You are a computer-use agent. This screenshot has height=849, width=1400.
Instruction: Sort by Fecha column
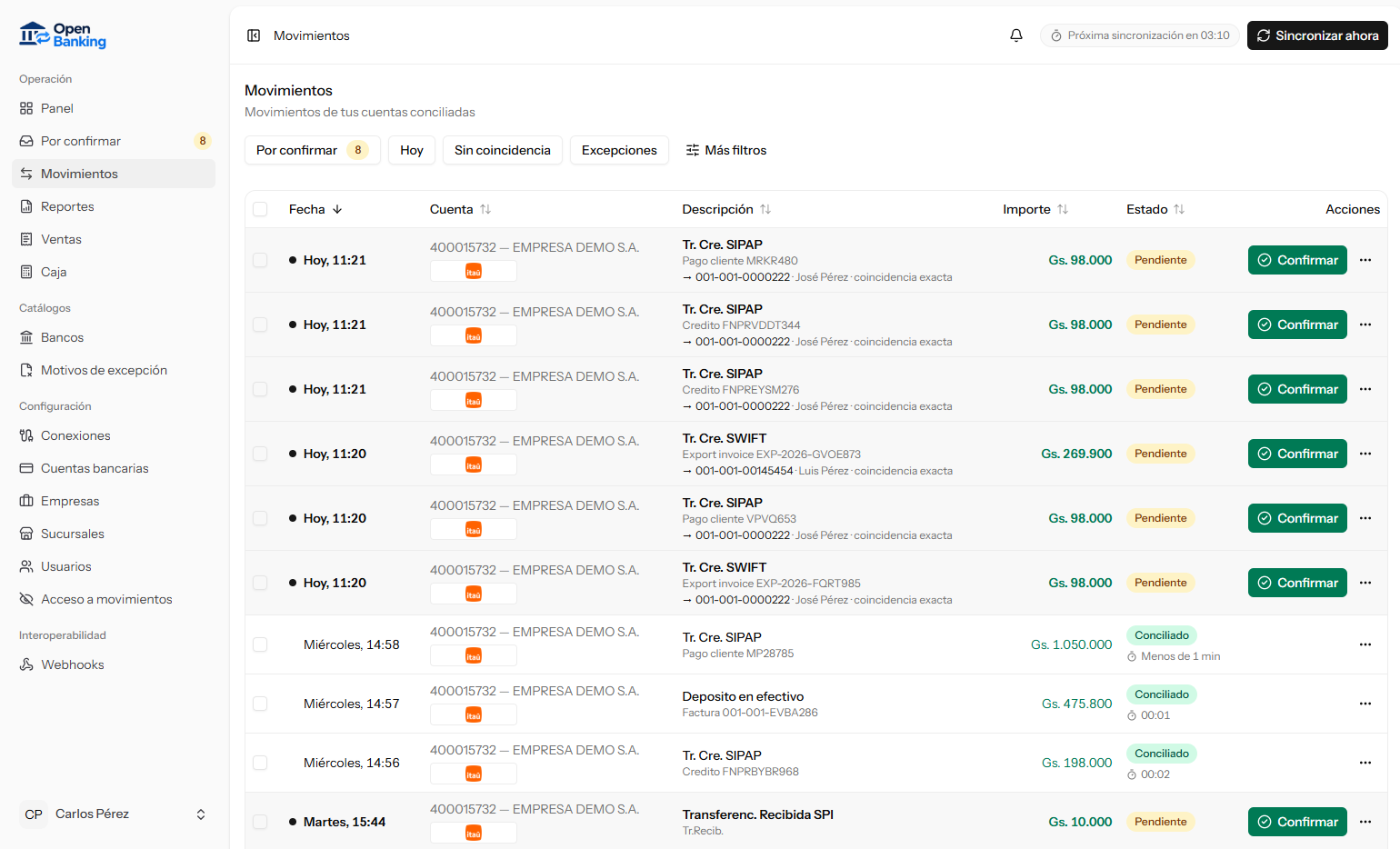click(x=315, y=209)
